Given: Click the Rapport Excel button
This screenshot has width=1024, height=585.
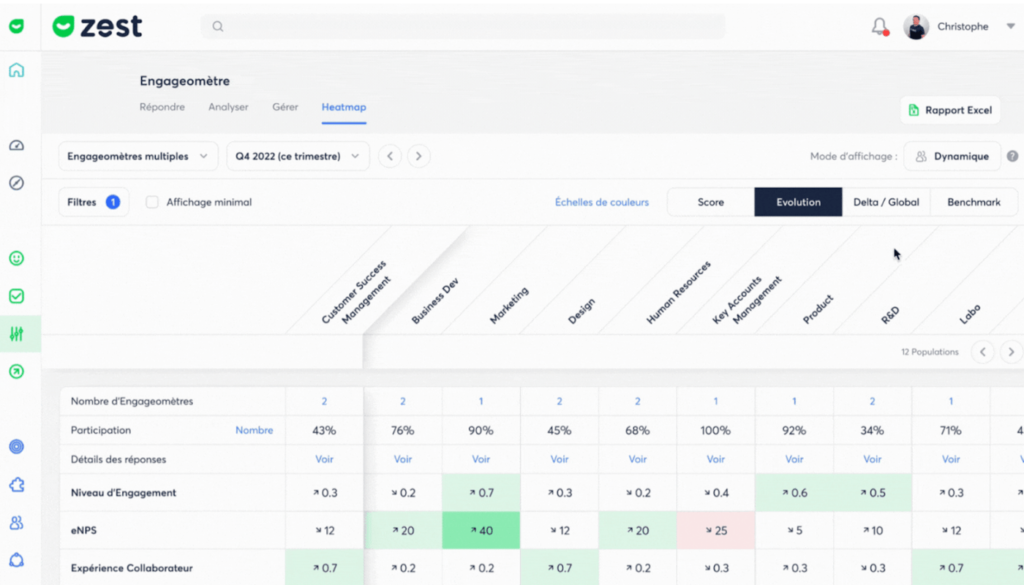Looking at the screenshot, I should point(950,110).
